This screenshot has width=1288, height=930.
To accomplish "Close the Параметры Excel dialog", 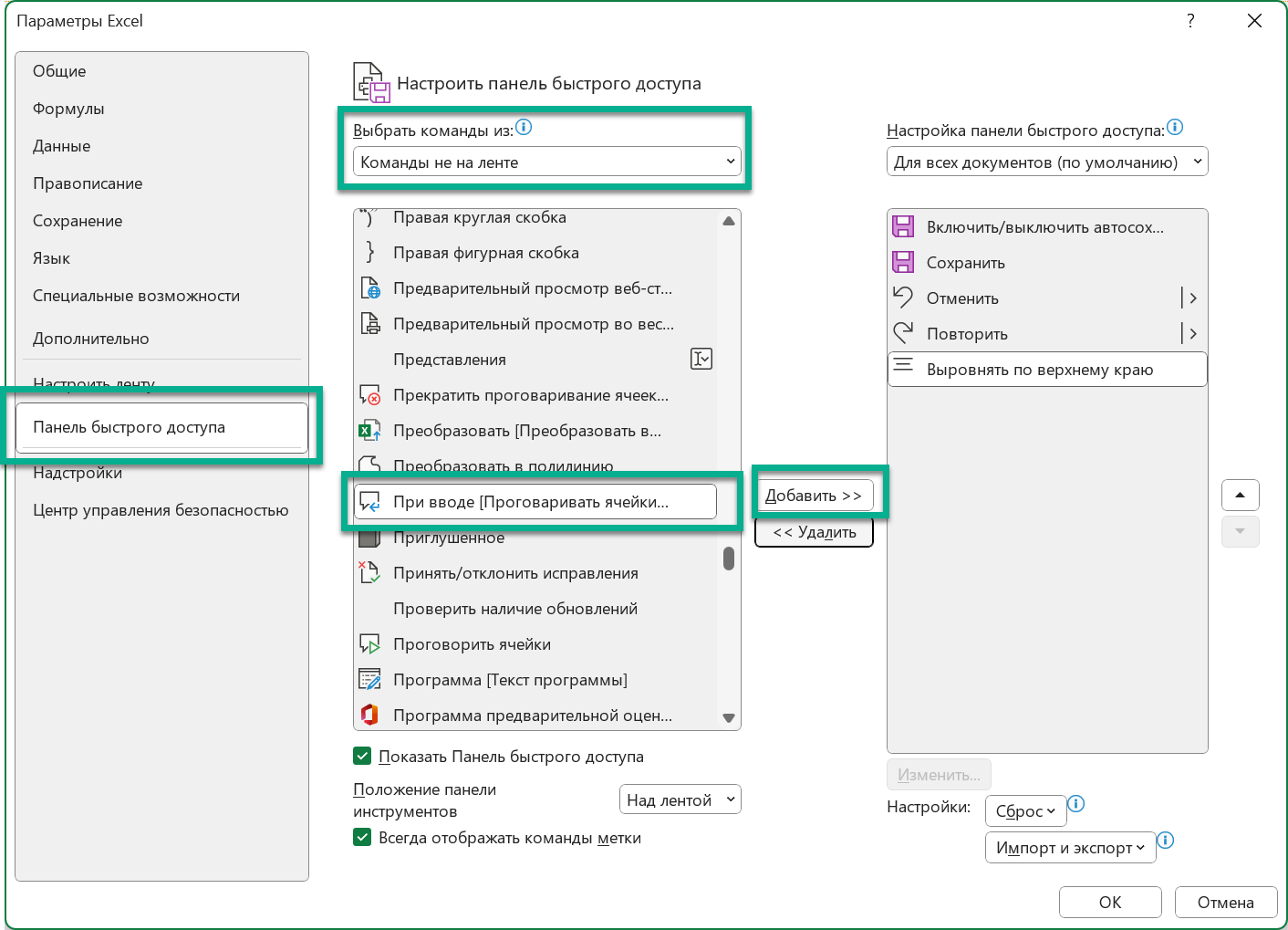I will (1254, 21).
